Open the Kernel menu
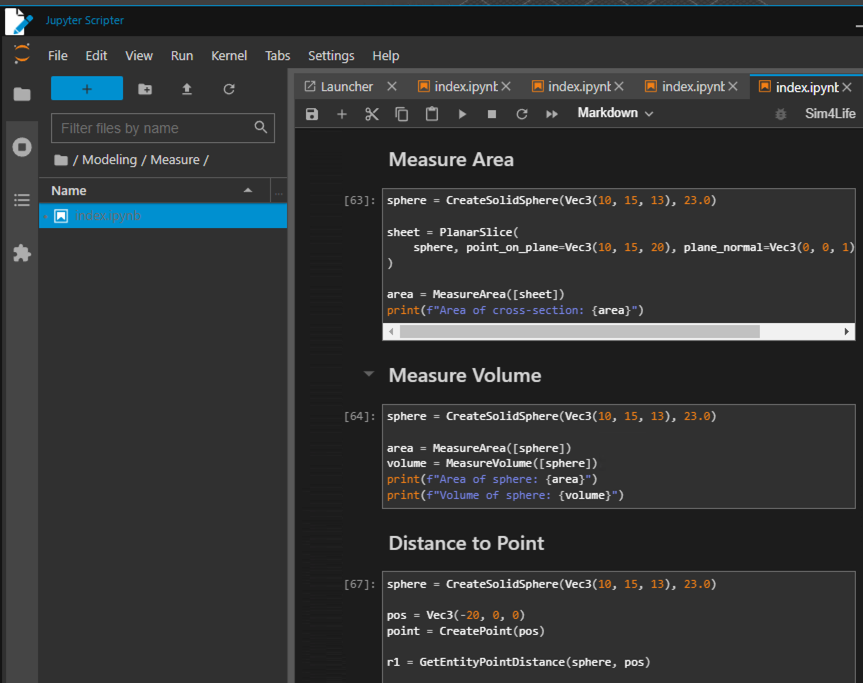 point(229,56)
